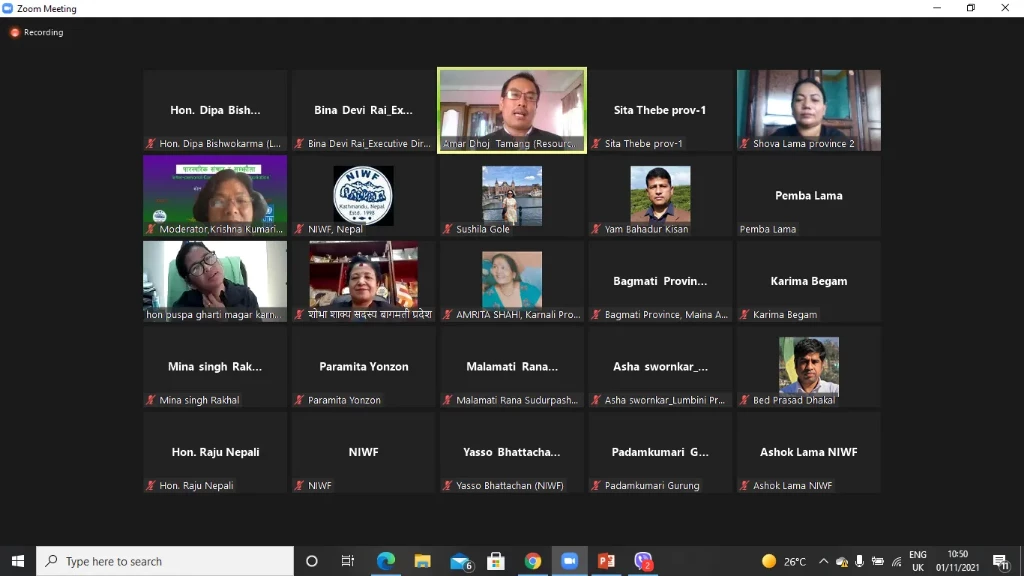Click the Windows Start button
This screenshot has height=576, width=1024.
coord(17,561)
